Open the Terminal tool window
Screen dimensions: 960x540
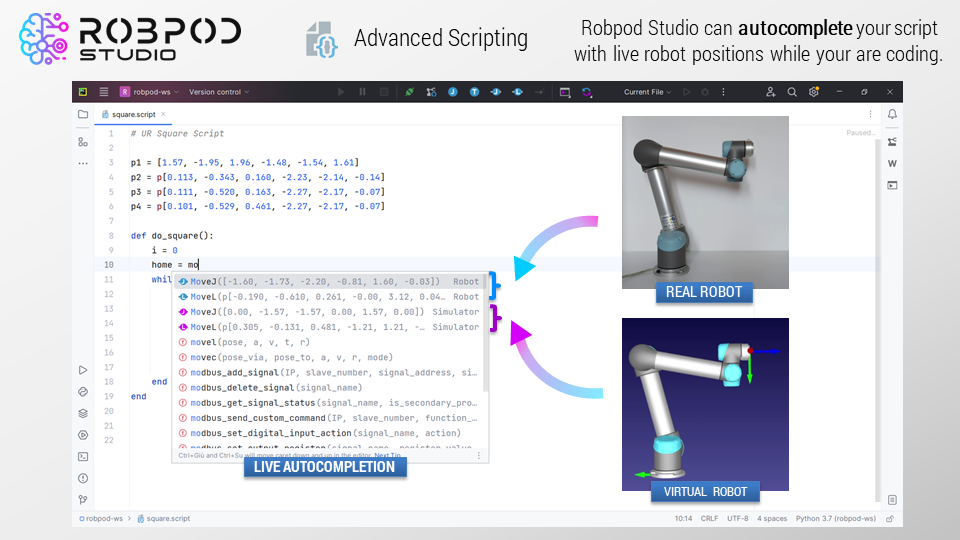coord(83,457)
